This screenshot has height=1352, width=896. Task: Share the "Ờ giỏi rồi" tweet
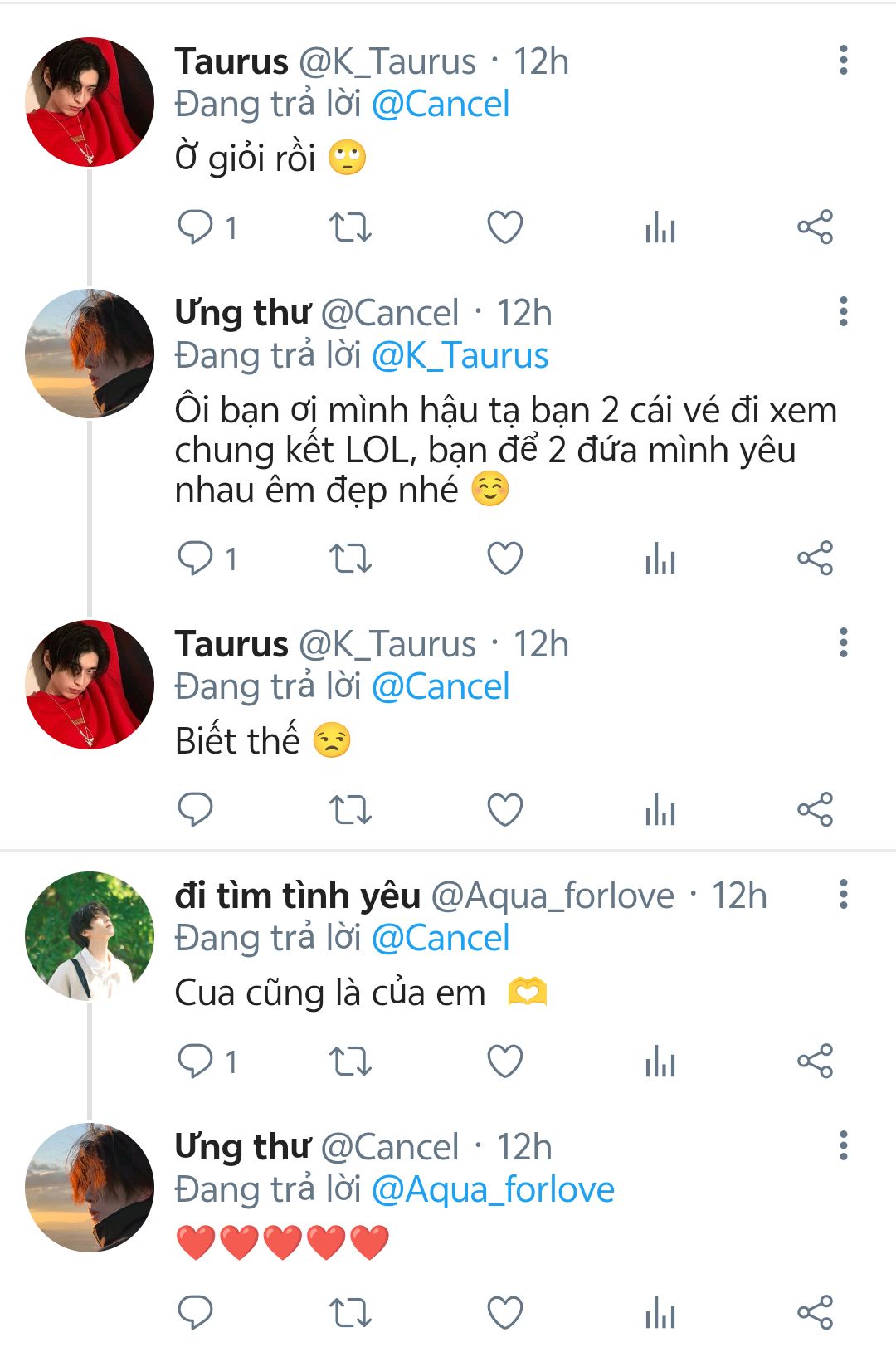coord(815,227)
